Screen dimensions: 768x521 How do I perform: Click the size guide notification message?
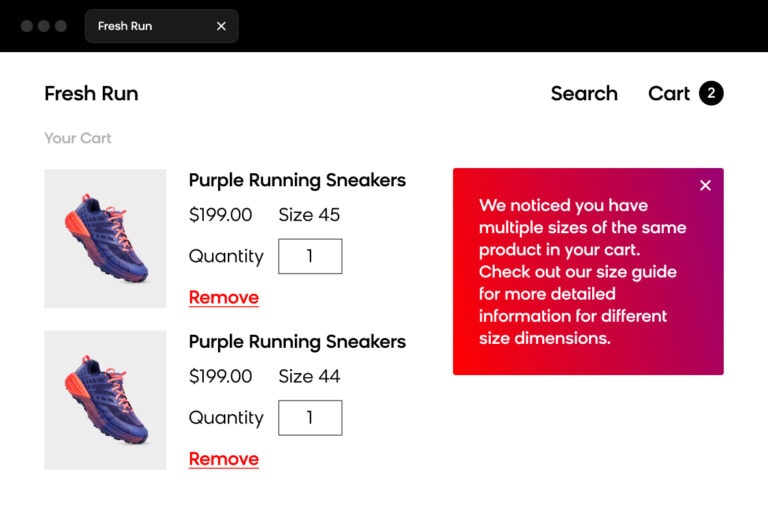[580, 272]
